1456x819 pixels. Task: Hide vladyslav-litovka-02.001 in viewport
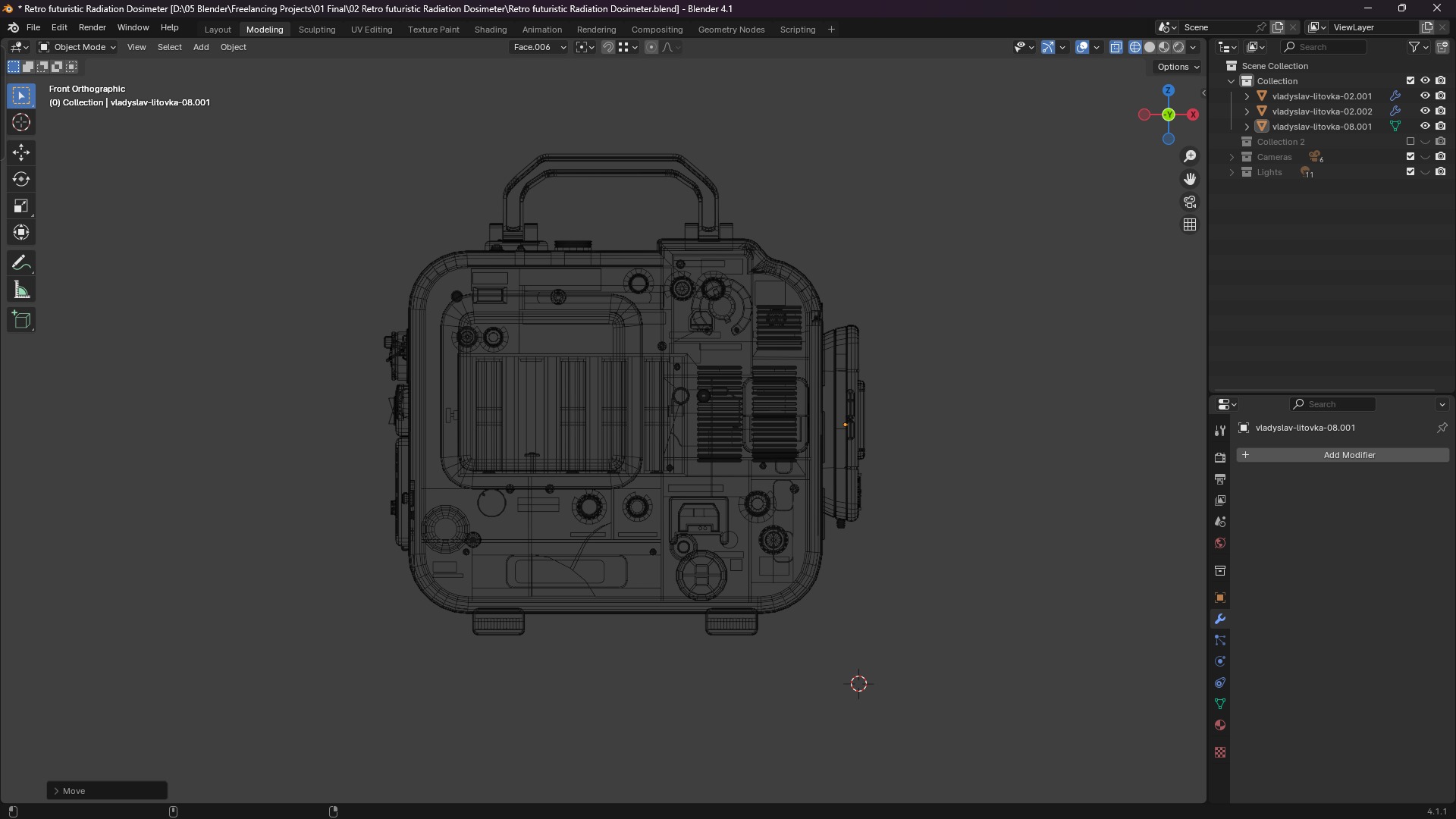1425,96
